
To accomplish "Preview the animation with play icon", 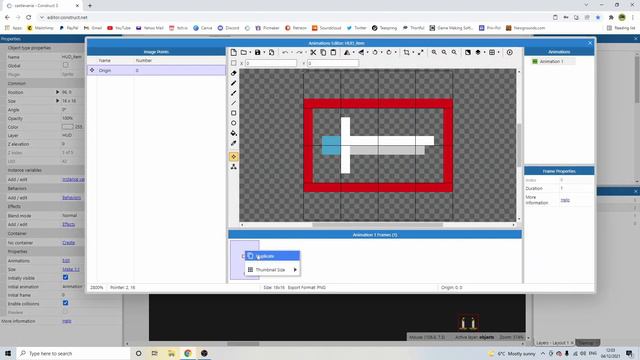I will pyautogui.click(x=510, y=52).
